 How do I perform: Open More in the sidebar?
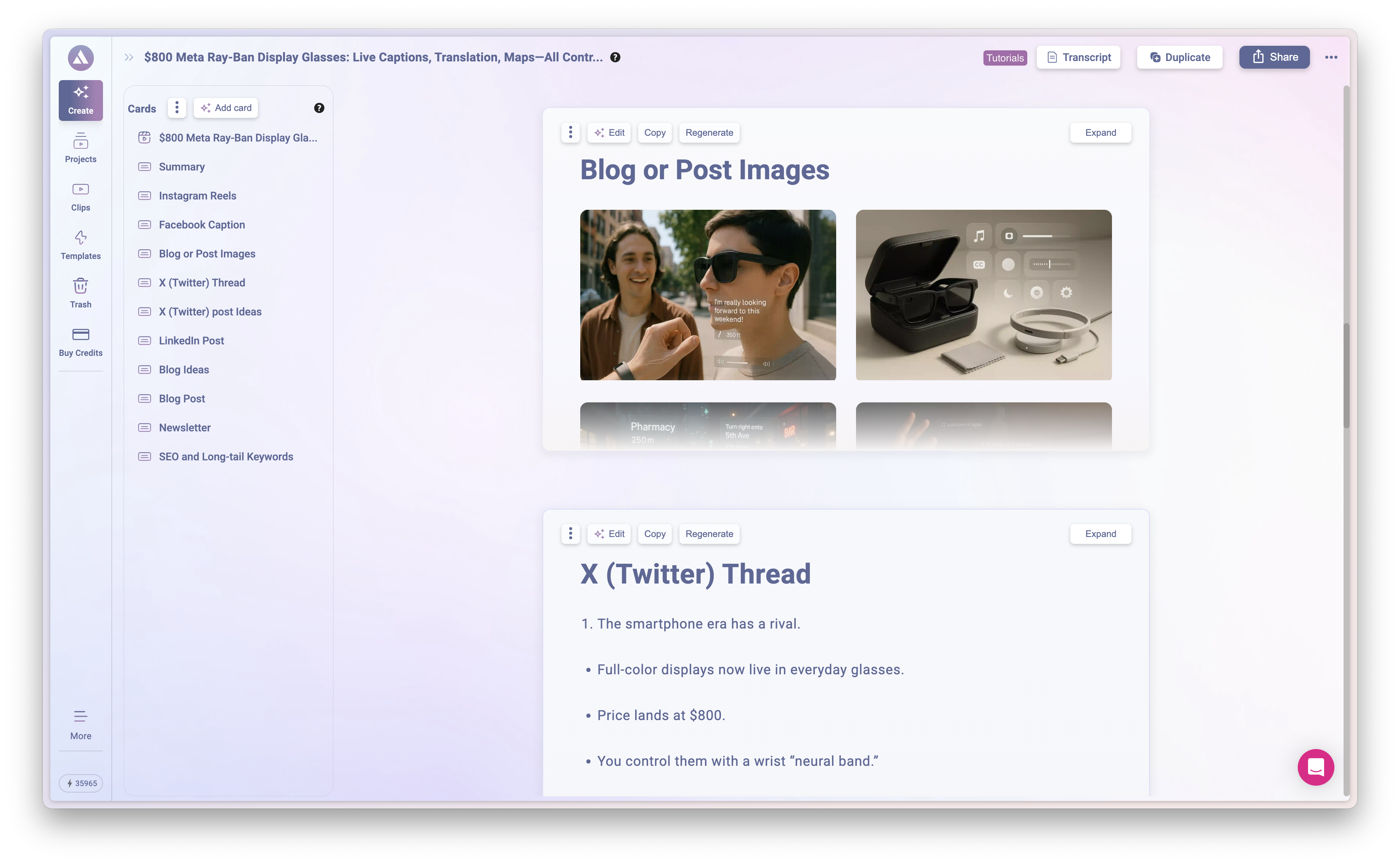(x=80, y=723)
